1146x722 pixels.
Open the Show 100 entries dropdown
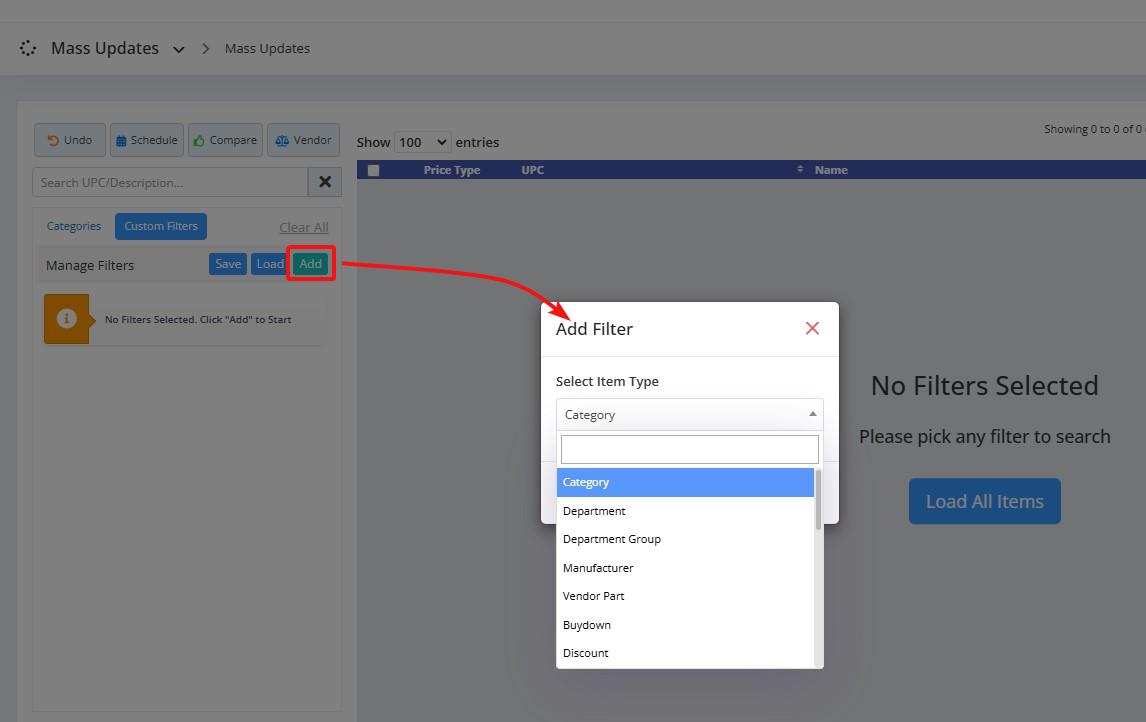[x=422, y=142]
